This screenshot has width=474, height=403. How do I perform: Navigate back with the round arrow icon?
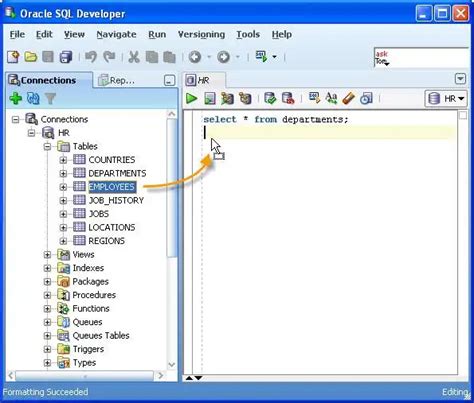pyautogui.click(x=195, y=57)
